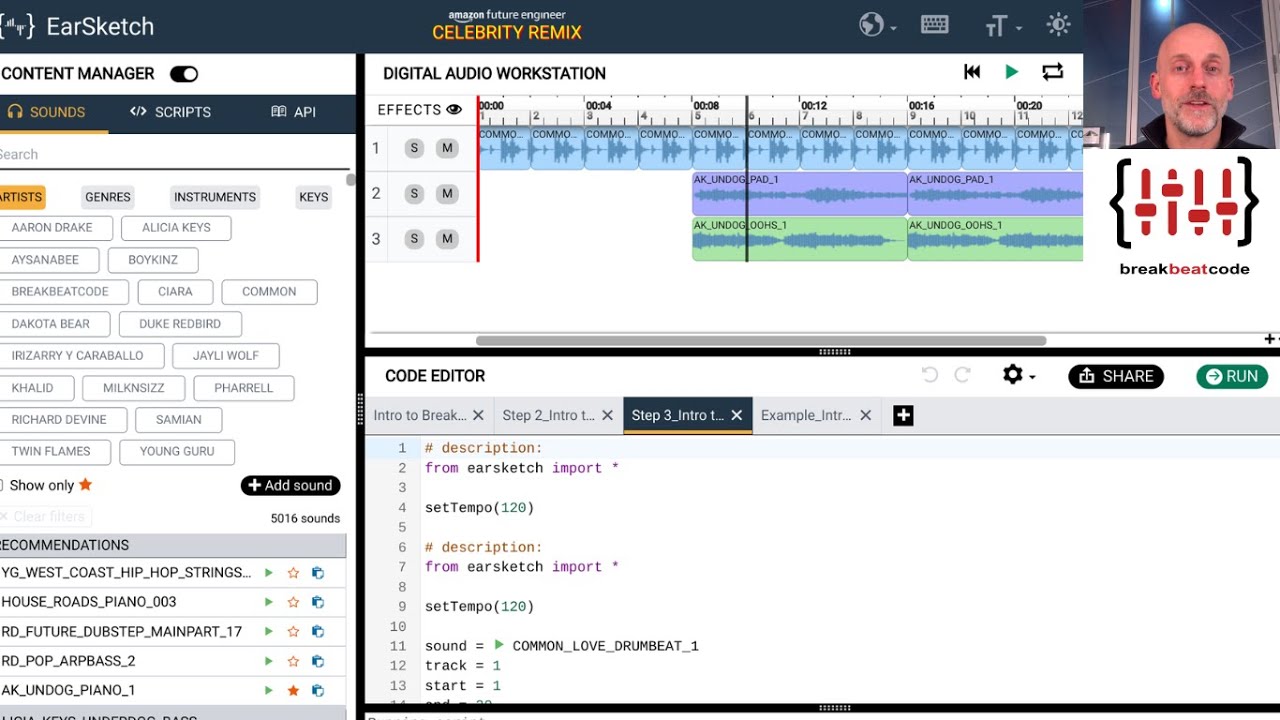The height and width of the screenshot is (720, 1280).
Task: Switch color theme with sun icon
Action: pos(1058,25)
